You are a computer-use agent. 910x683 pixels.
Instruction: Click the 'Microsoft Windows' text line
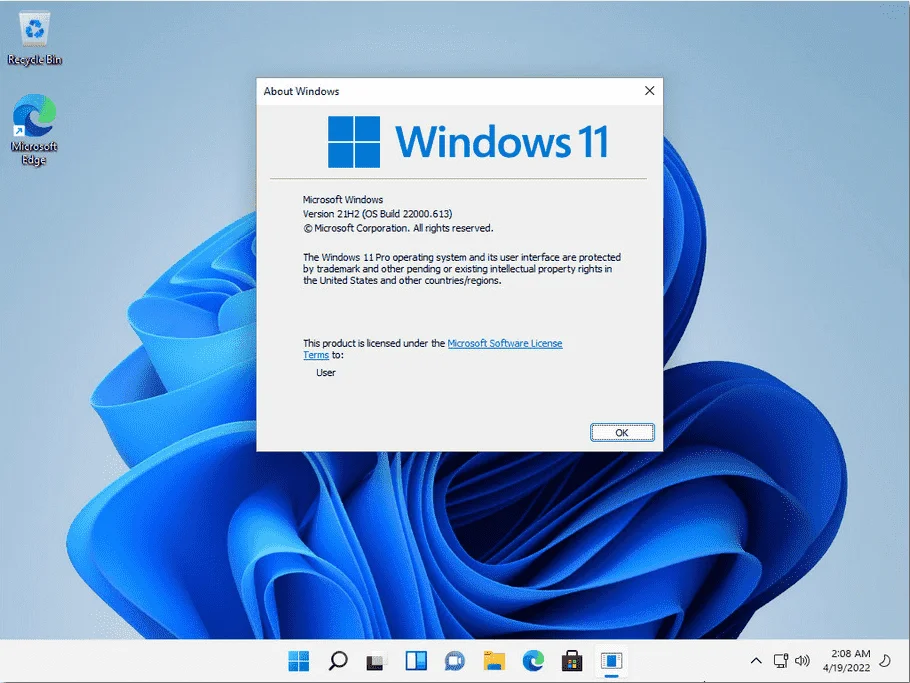[343, 200]
